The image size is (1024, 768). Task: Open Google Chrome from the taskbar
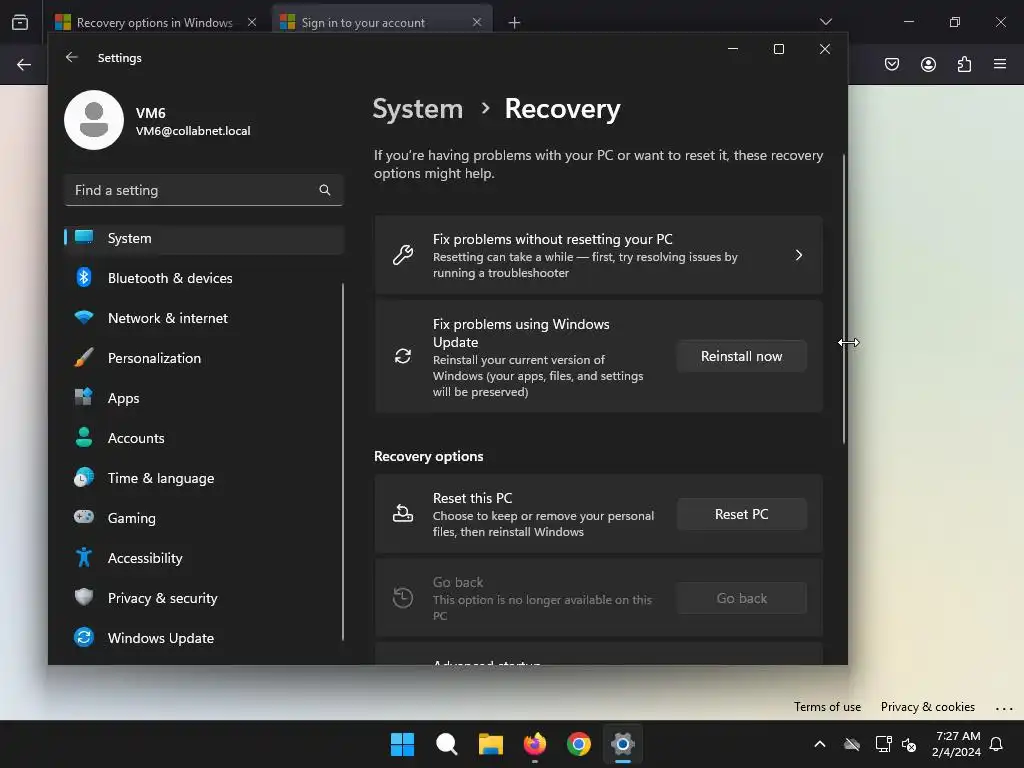(579, 744)
